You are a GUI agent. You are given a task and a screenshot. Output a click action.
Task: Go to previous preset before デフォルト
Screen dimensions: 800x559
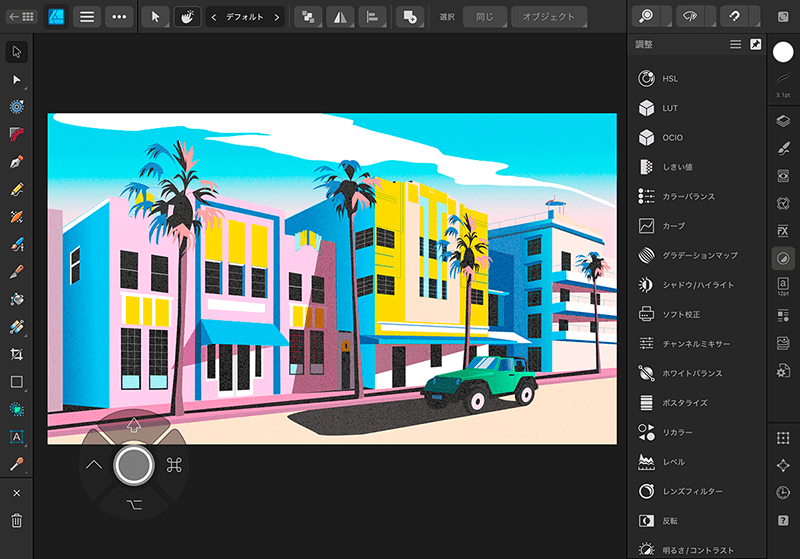tap(213, 17)
